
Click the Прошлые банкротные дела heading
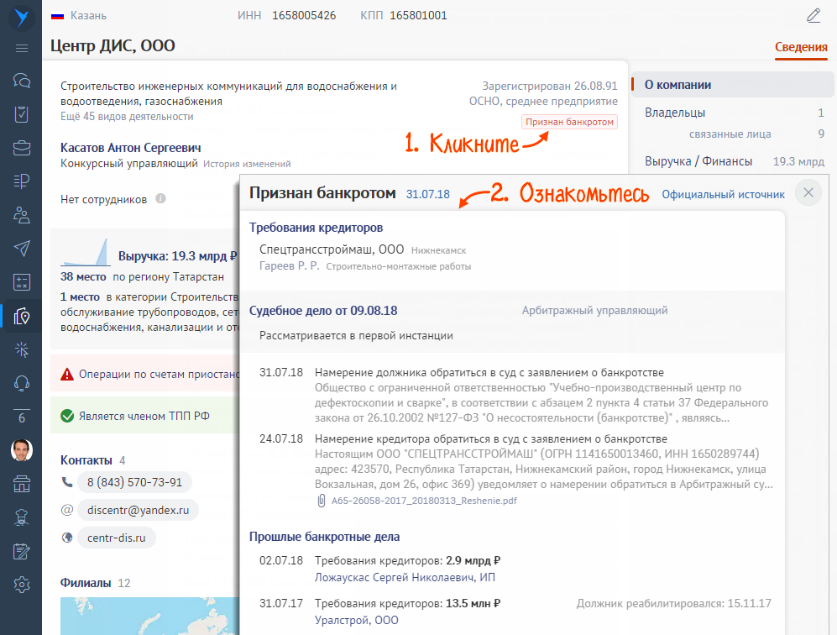(325, 537)
